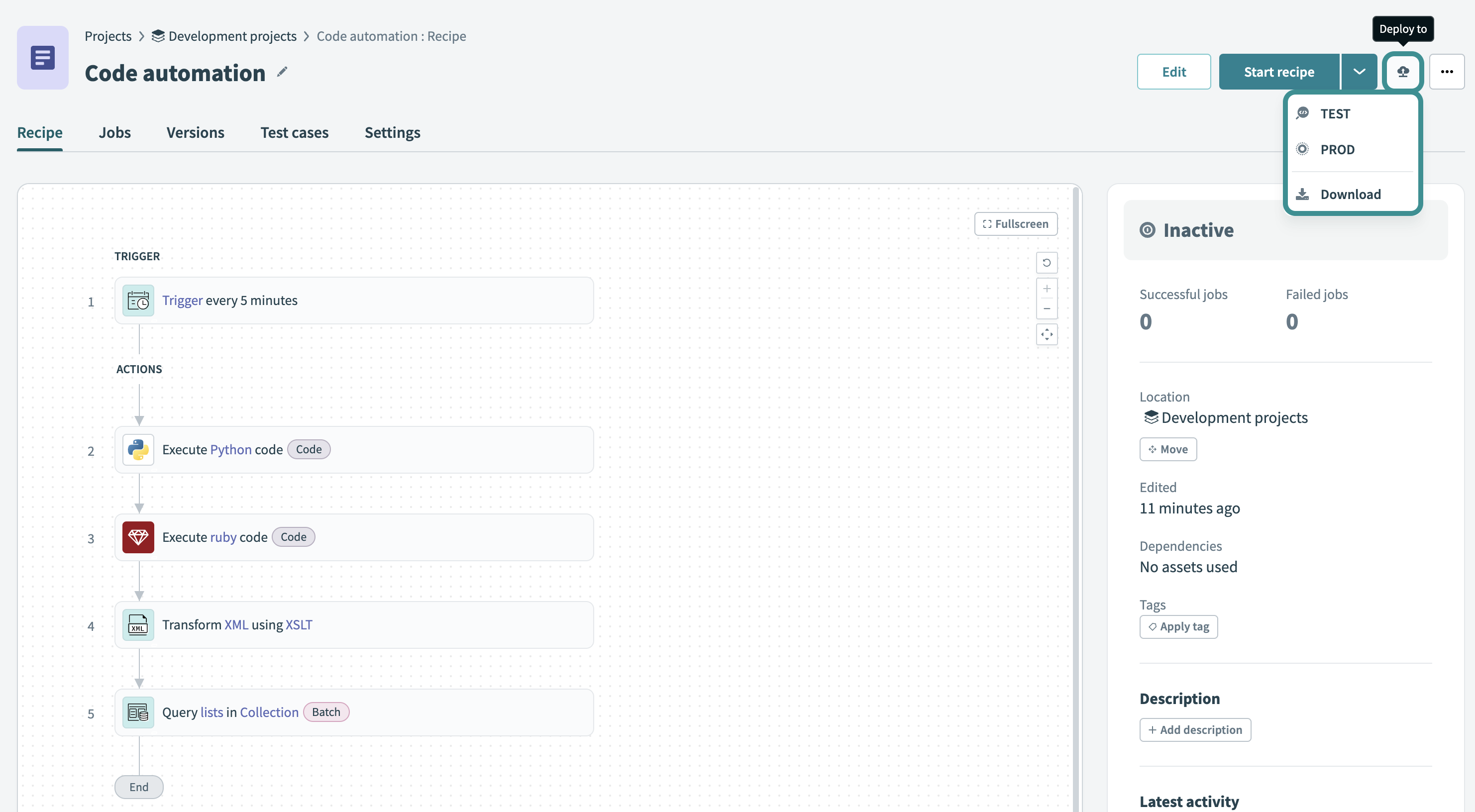Click the fit-to-screen canvas control
This screenshot has height=812, width=1475.
(x=1047, y=334)
